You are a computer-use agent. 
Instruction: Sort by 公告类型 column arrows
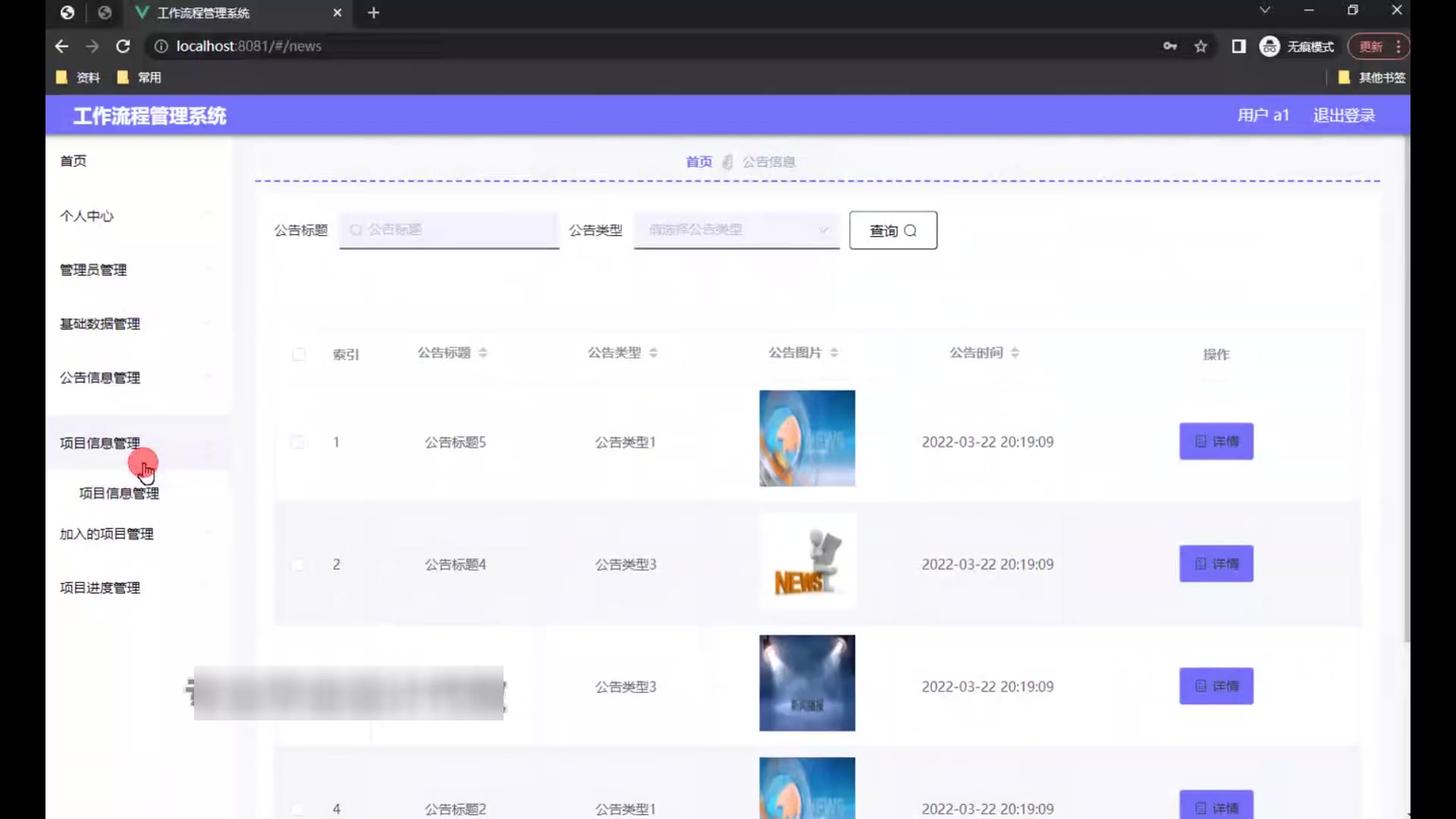(653, 353)
